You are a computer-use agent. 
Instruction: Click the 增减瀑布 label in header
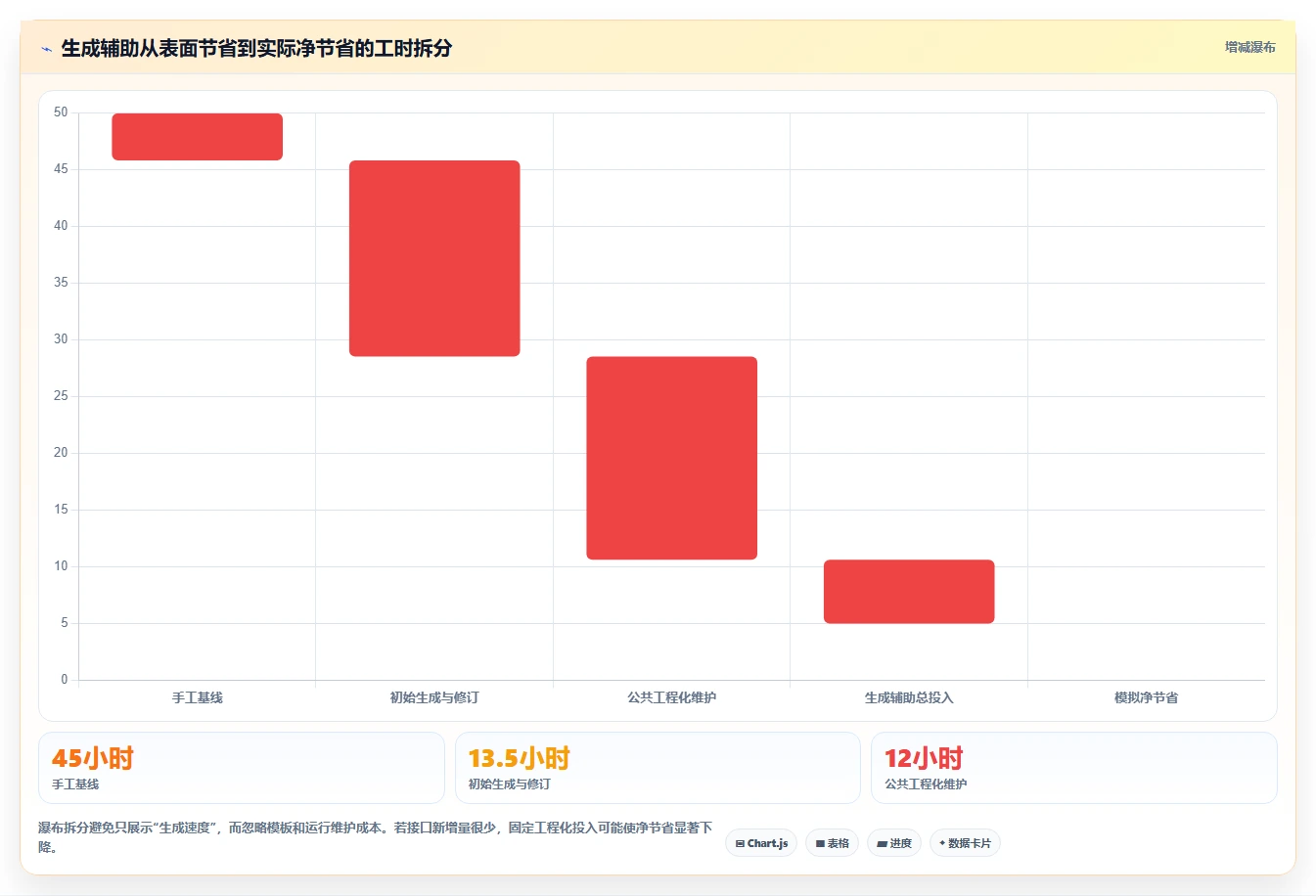point(1249,47)
